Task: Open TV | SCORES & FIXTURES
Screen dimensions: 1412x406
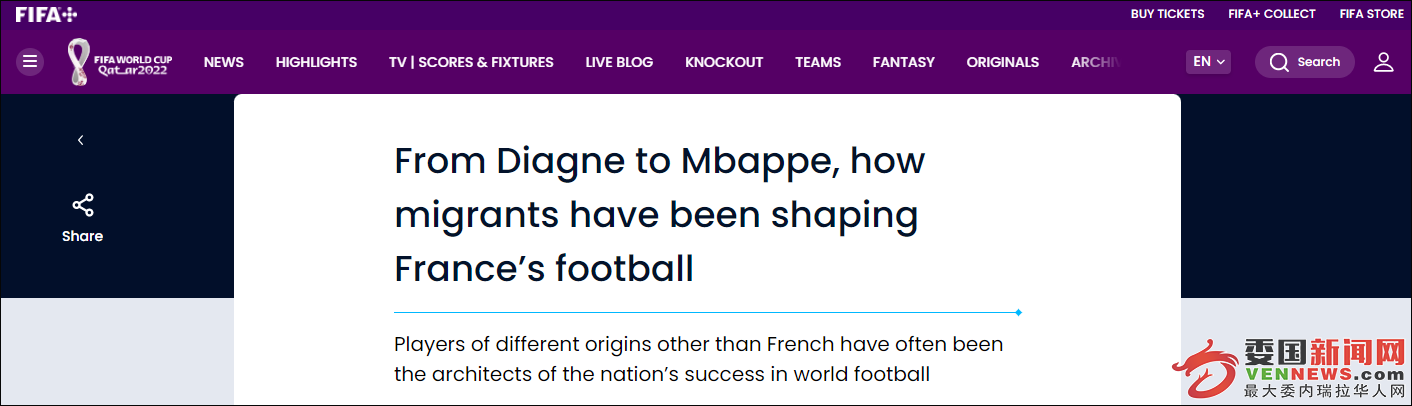Action: coord(471,62)
